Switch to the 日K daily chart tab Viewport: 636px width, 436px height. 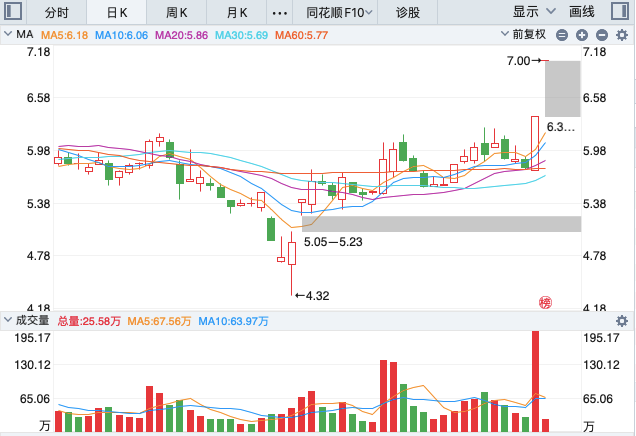click(117, 13)
